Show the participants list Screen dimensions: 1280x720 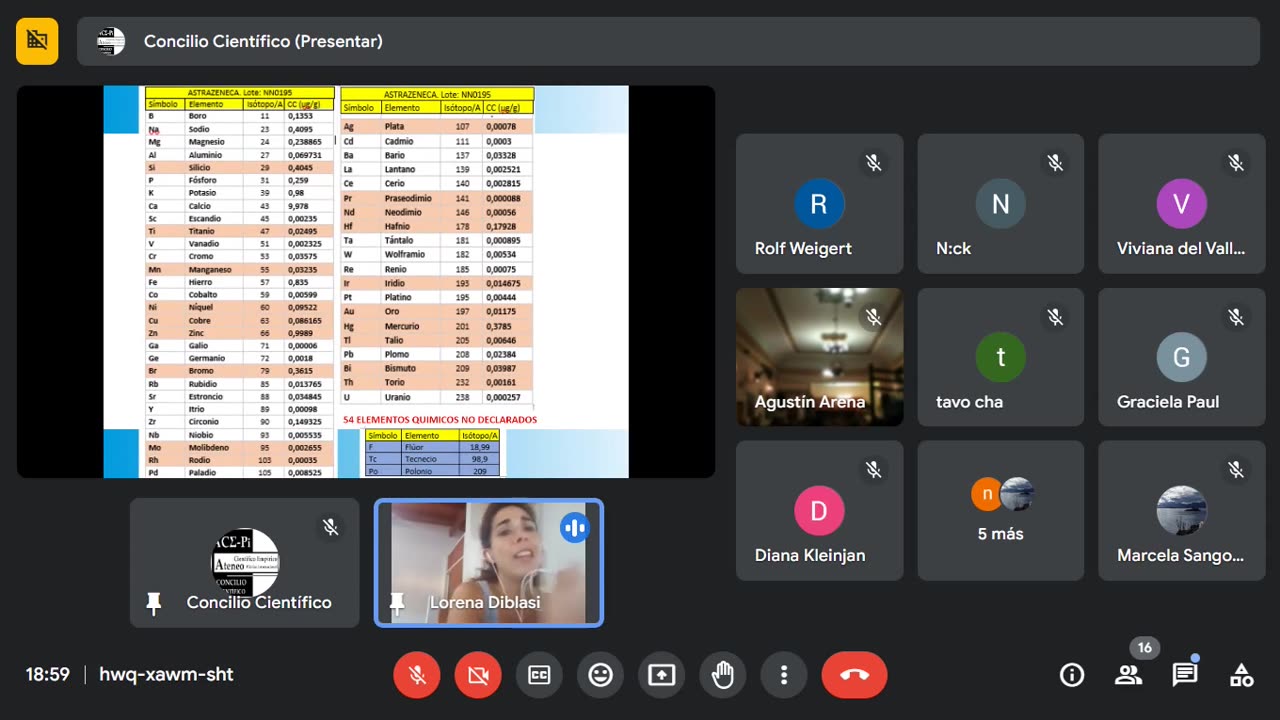[1128, 675]
